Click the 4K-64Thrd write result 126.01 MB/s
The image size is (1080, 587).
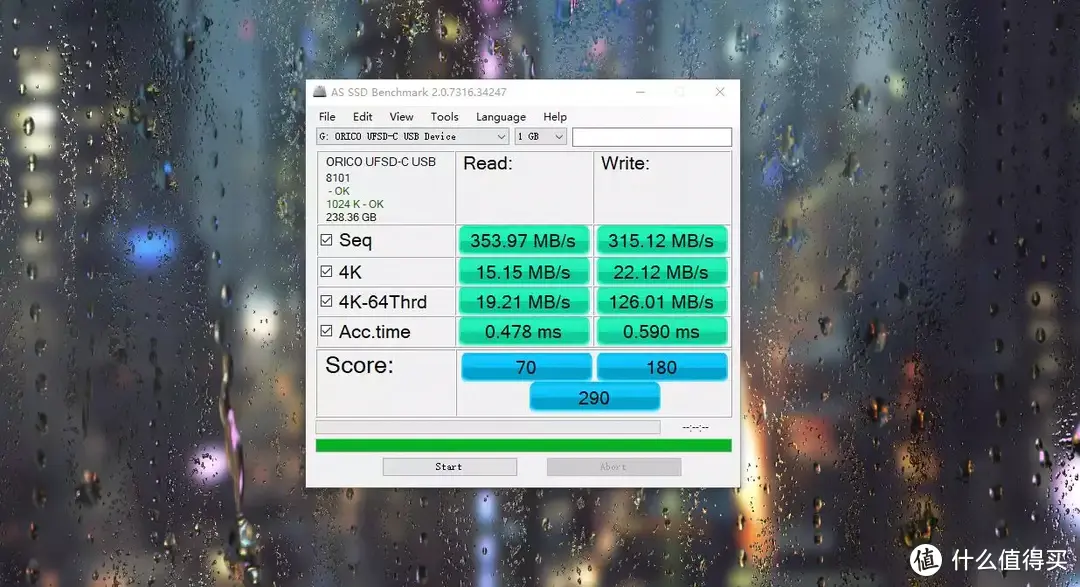[x=661, y=302]
